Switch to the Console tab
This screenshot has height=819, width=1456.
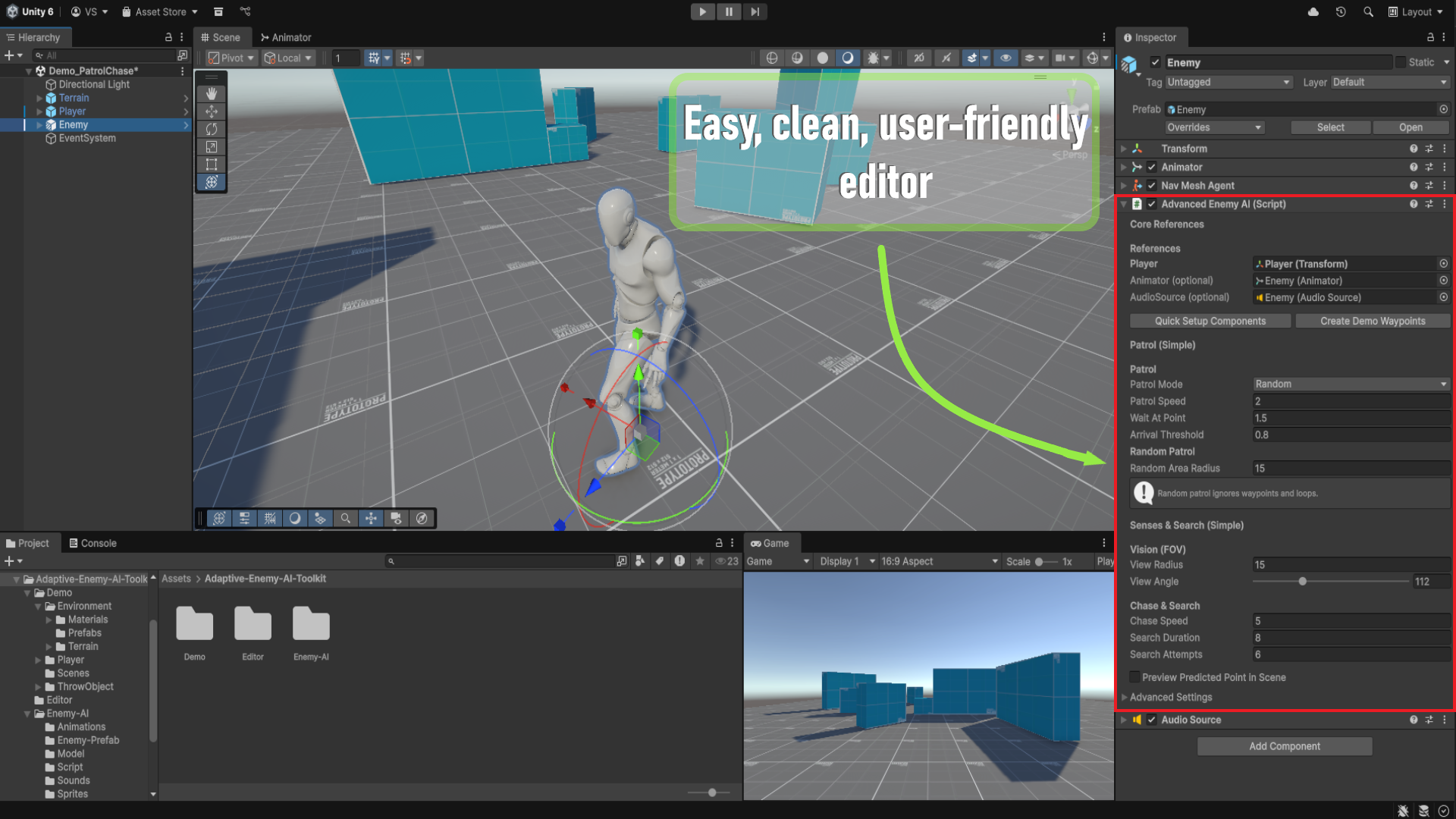[93, 543]
